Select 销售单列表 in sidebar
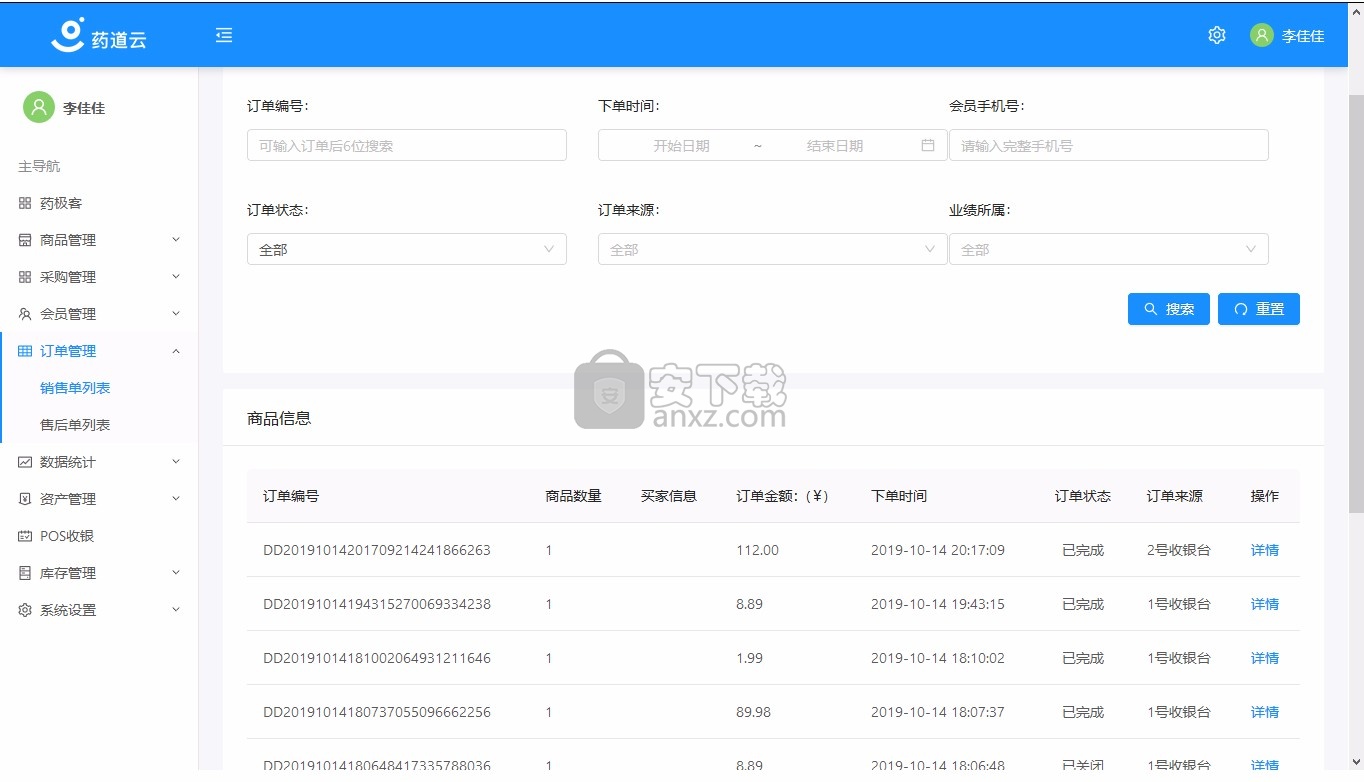The height and width of the screenshot is (782, 1364). click(x=75, y=388)
